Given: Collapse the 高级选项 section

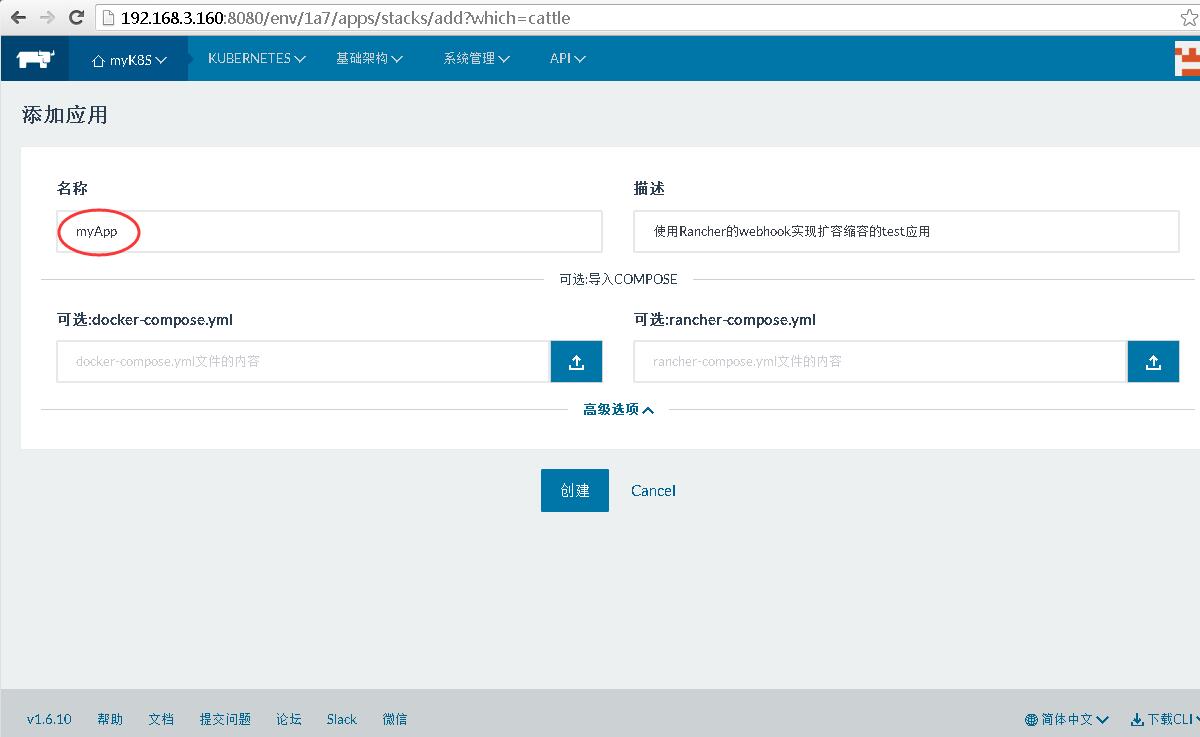Looking at the screenshot, I should [x=618, y=409].
